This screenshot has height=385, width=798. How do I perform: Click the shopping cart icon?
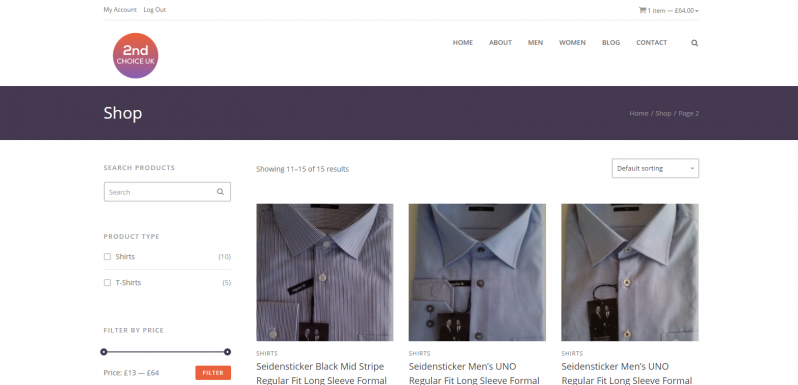pos(642,10)
